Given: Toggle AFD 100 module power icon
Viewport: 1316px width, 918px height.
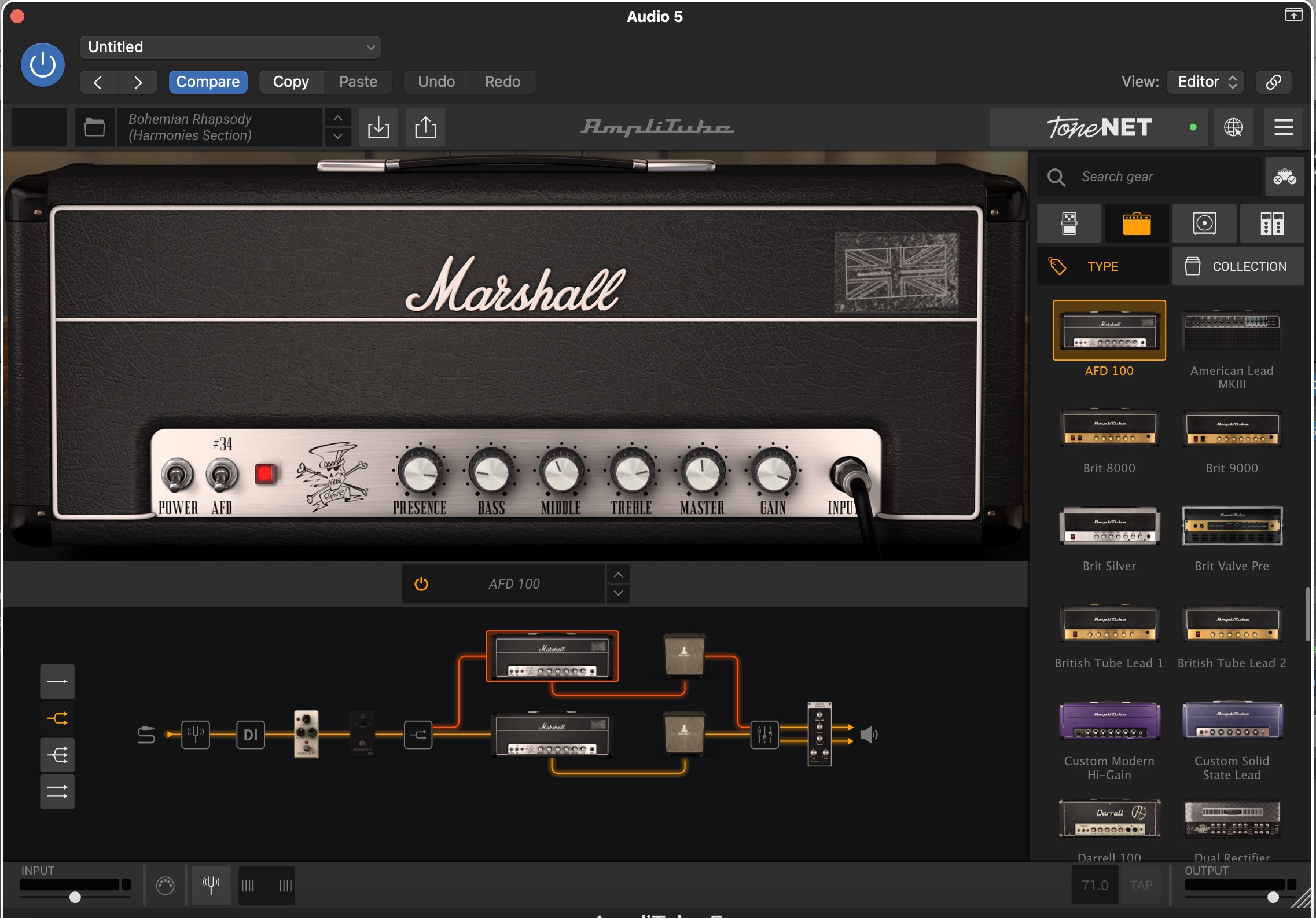Looking at the screenshot, I should tap(421, 584).
